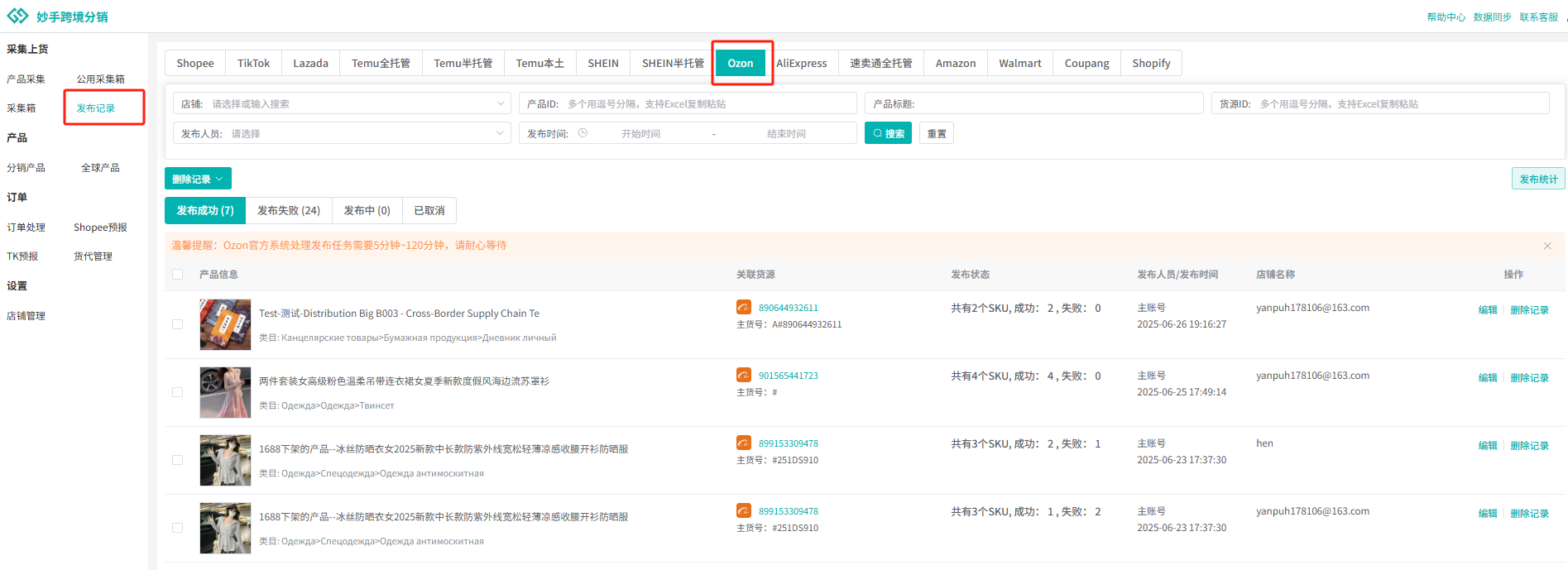1568x570 pixels.
Task: Open the 发布人员 publisher dropdown
Action: (x=342, y=133)
